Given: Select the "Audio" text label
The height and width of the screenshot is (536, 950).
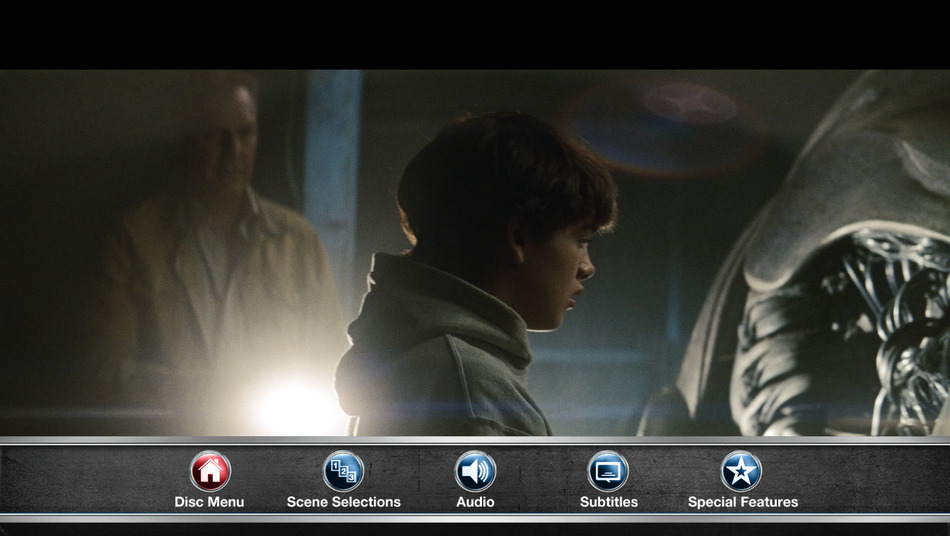Looking at the screenshot, I should pyautogui.click(x=475, y=502).
